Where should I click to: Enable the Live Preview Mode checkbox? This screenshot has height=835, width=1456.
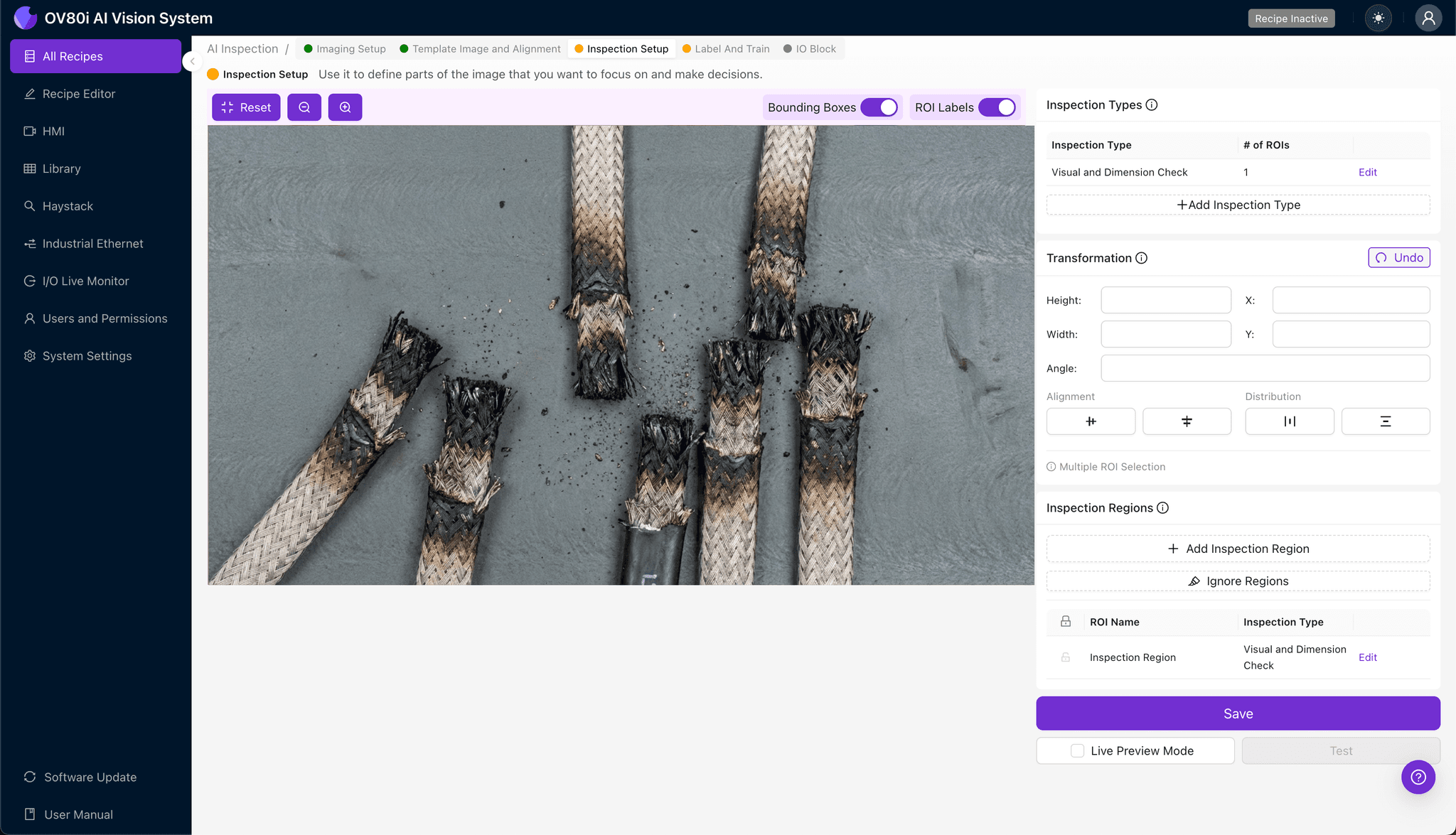tap(1078, 751)
